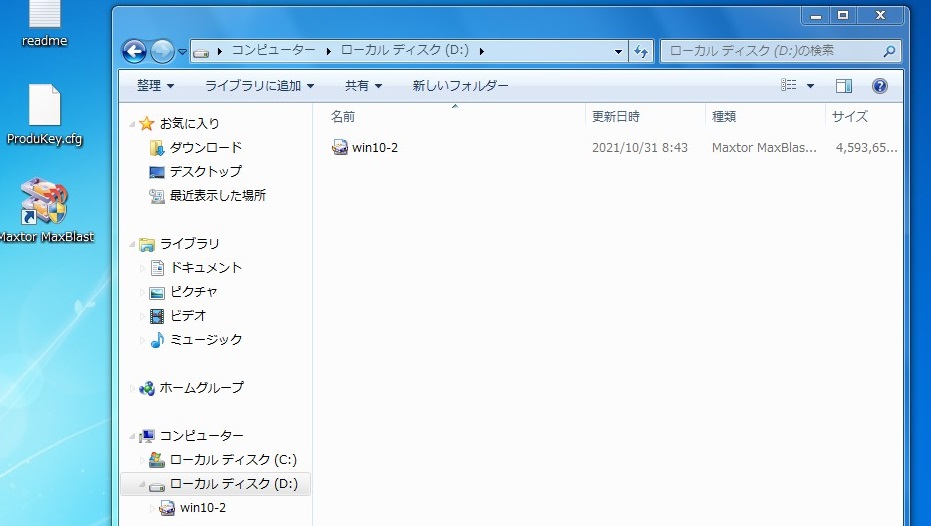931x526 pixels.
Task: Open the 共有 menu
Action: click(363, 86)
